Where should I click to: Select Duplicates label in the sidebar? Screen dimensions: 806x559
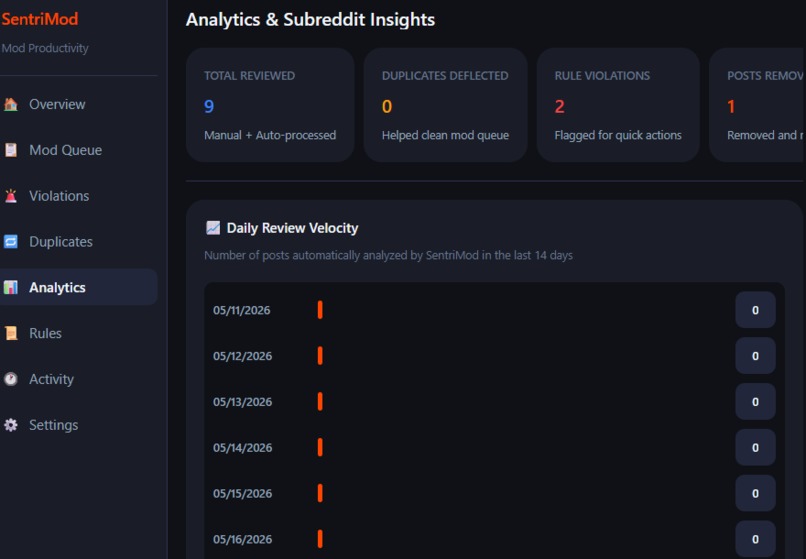click(61, 242)
